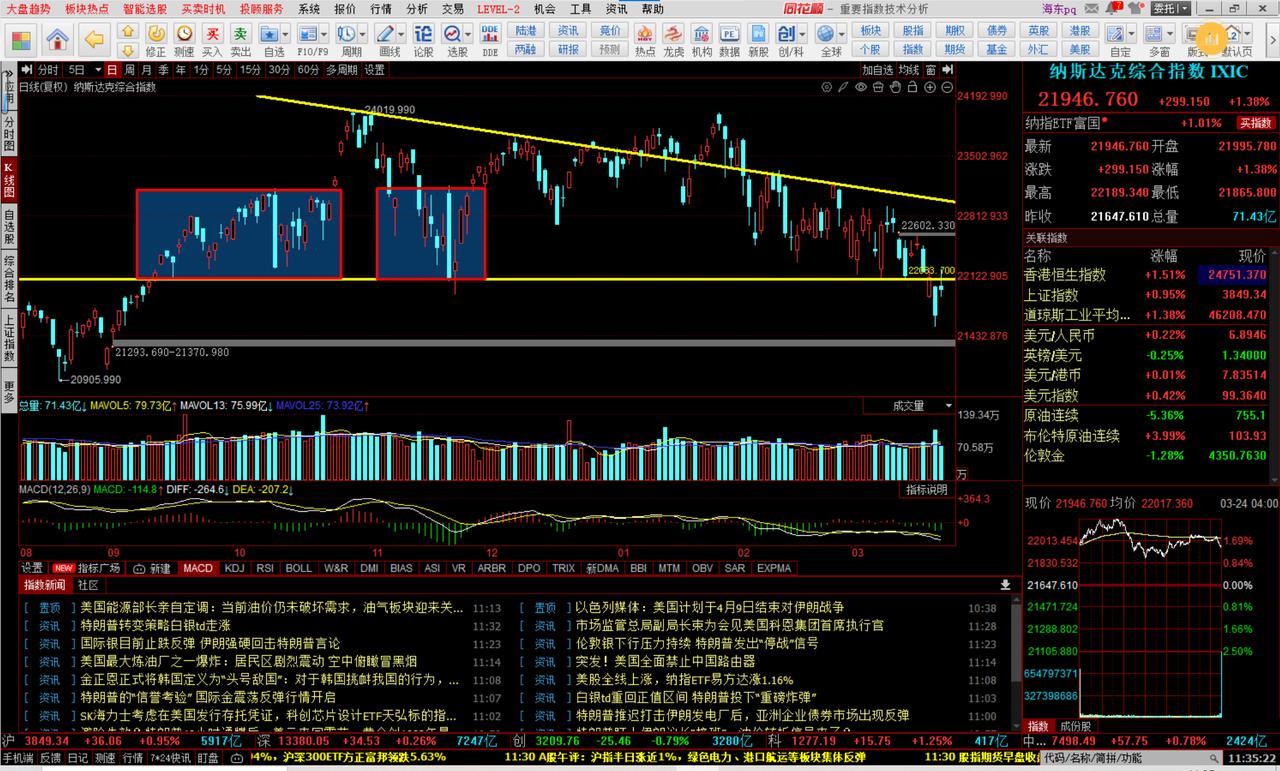Screen dimensions: 1280x771
Task: Open the 帮助 menu
Action: (653, 8)
